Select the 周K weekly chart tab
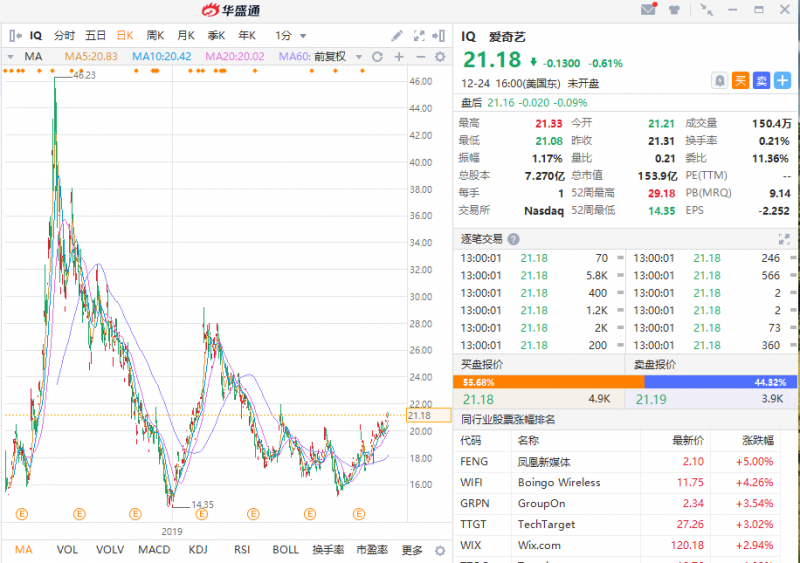Screen dimensions: 800x563 tap(155, 36)
